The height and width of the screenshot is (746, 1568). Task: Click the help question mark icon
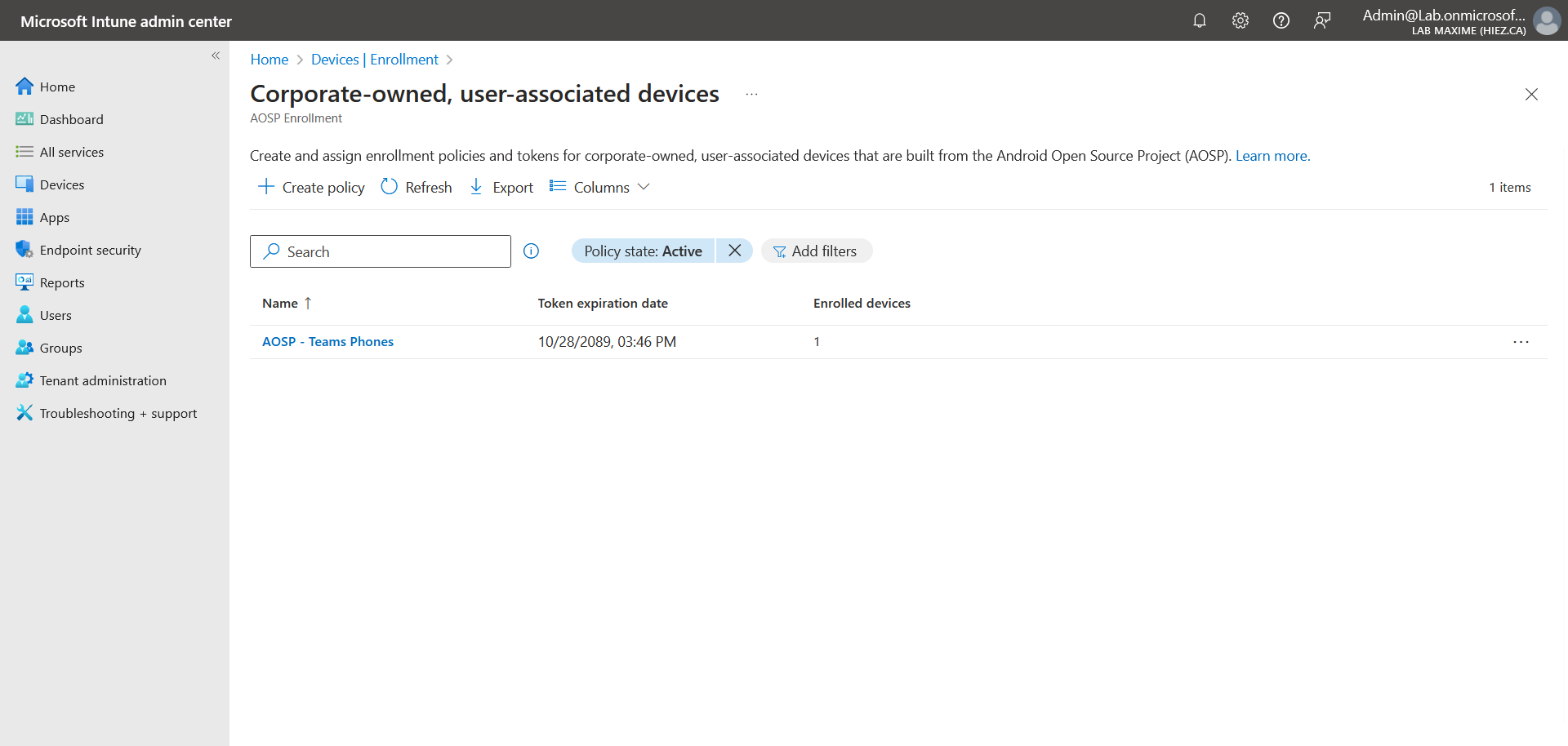tap(1281, 20)
